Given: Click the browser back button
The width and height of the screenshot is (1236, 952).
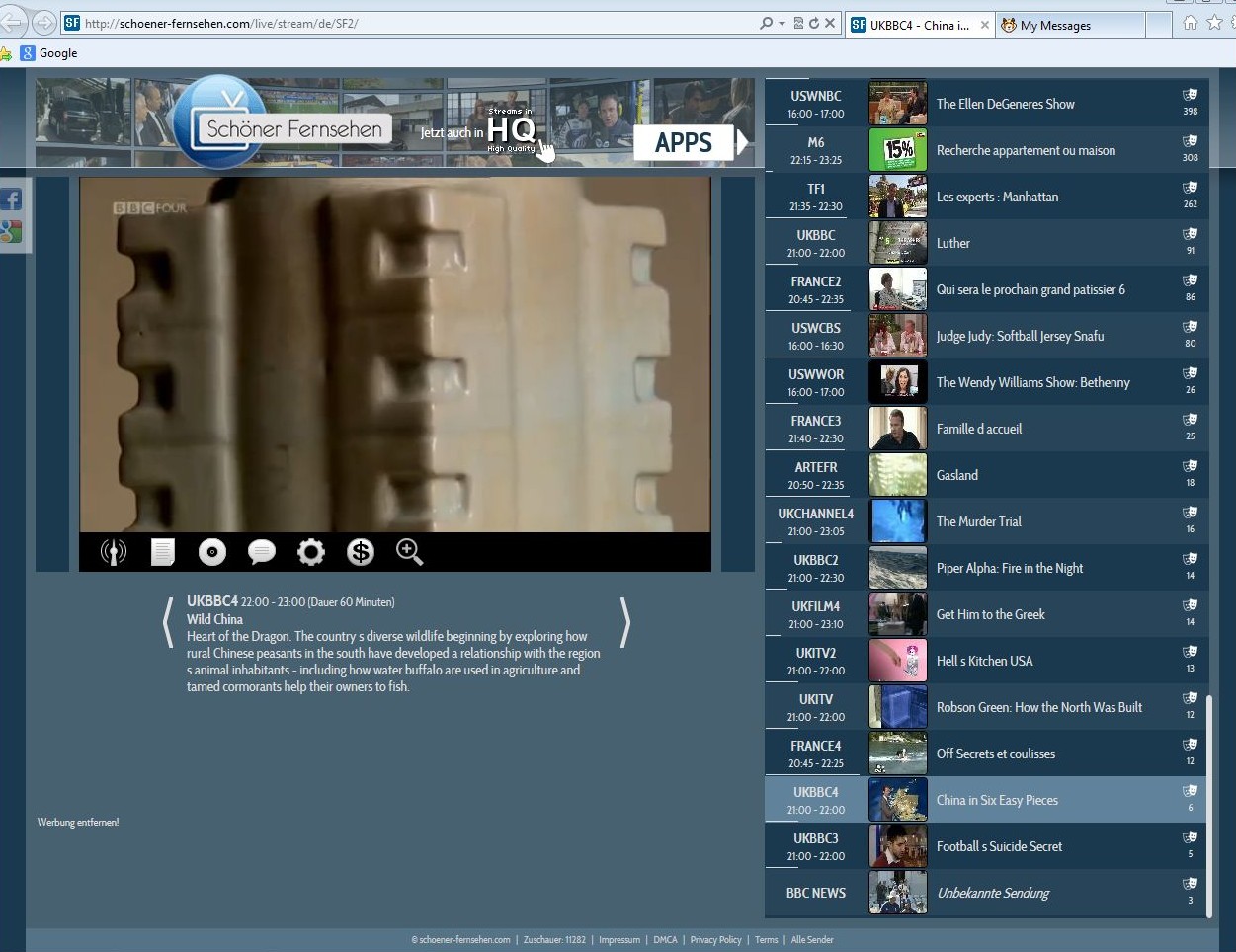Looking at the screenshot, I should coord(12,23).
